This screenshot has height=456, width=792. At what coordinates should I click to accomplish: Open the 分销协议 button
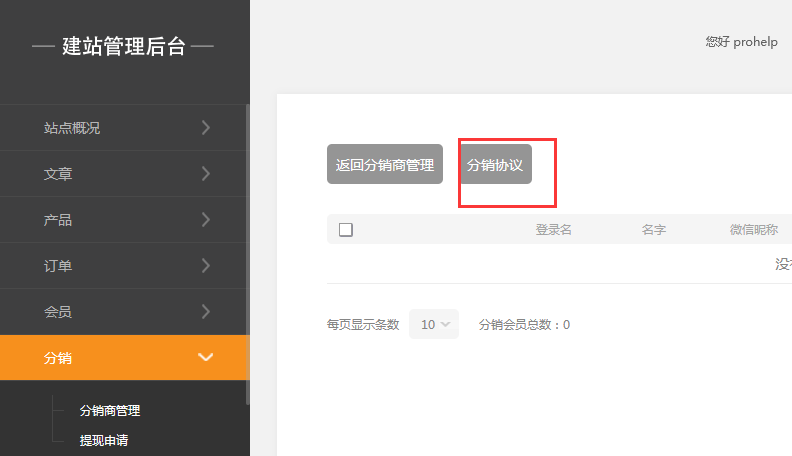[495, 165]
